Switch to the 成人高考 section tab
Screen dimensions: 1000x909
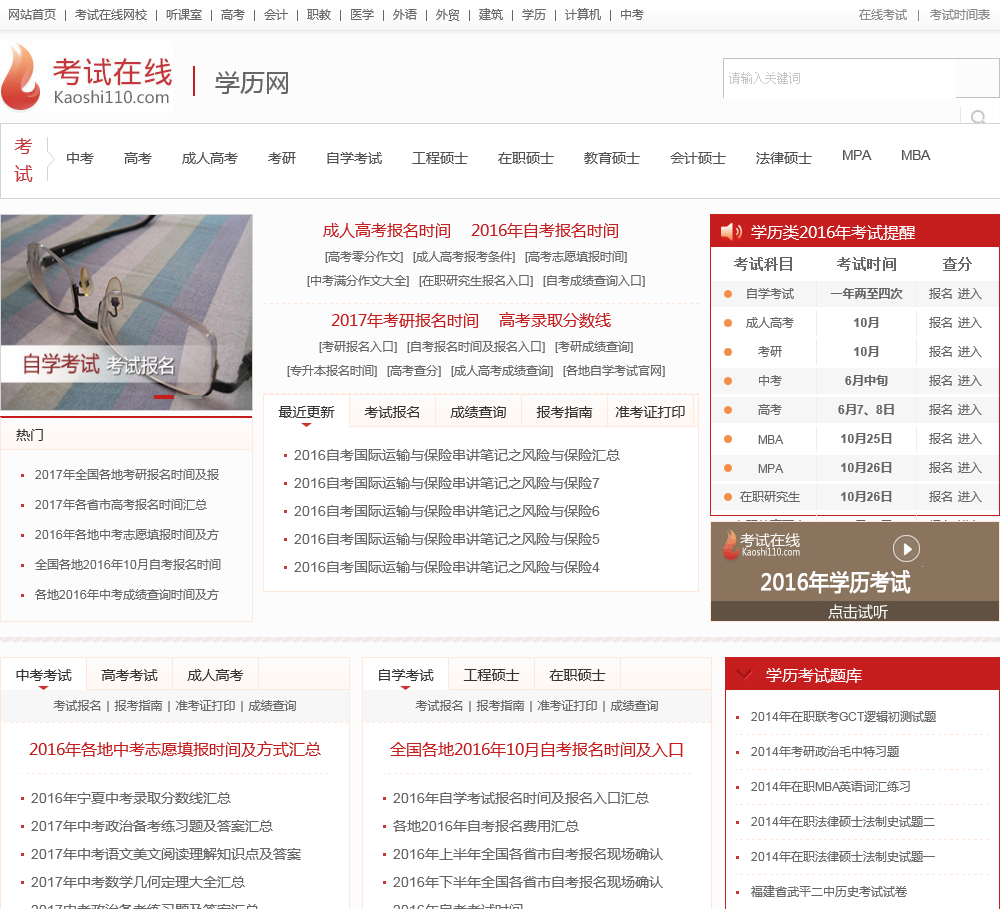point(215,675)
